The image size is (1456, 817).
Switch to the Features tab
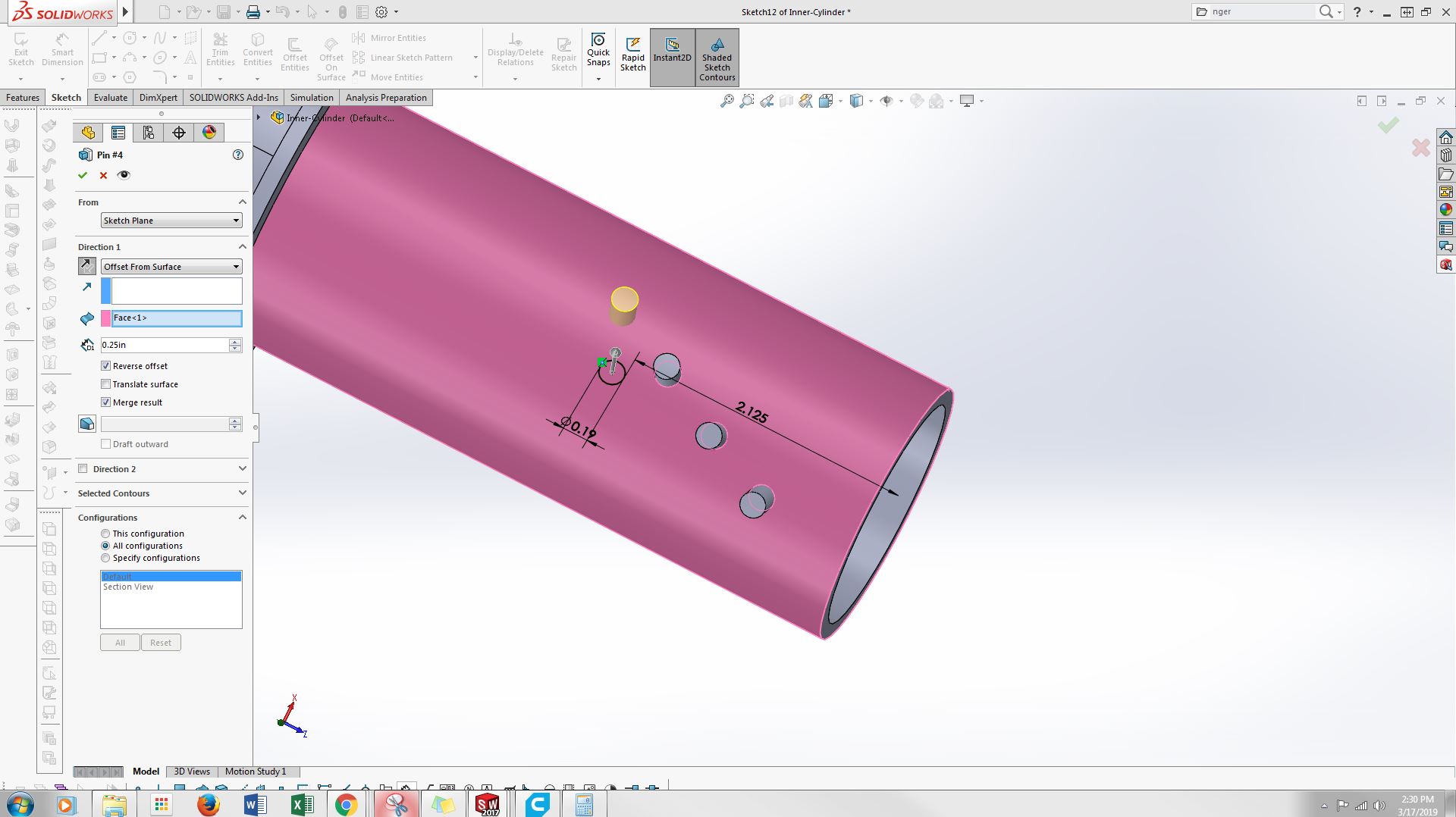23,98
